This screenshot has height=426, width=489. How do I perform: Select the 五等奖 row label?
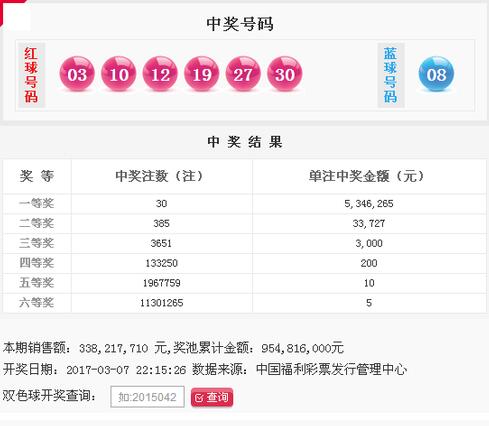(36, 283)
